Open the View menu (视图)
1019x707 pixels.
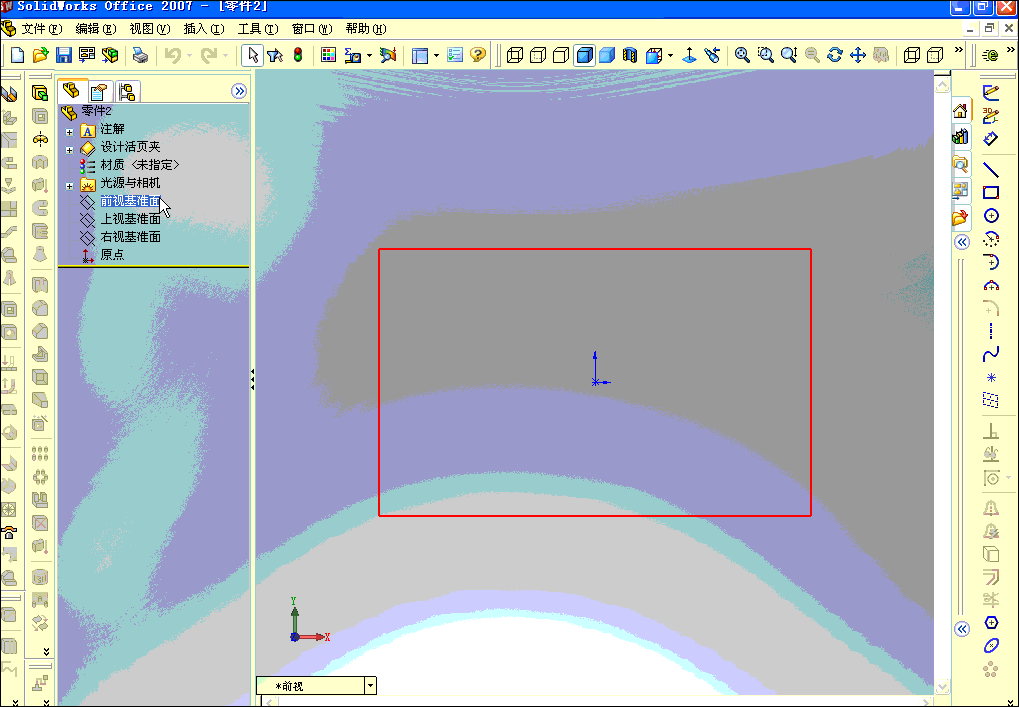click(x=149, y=29)
